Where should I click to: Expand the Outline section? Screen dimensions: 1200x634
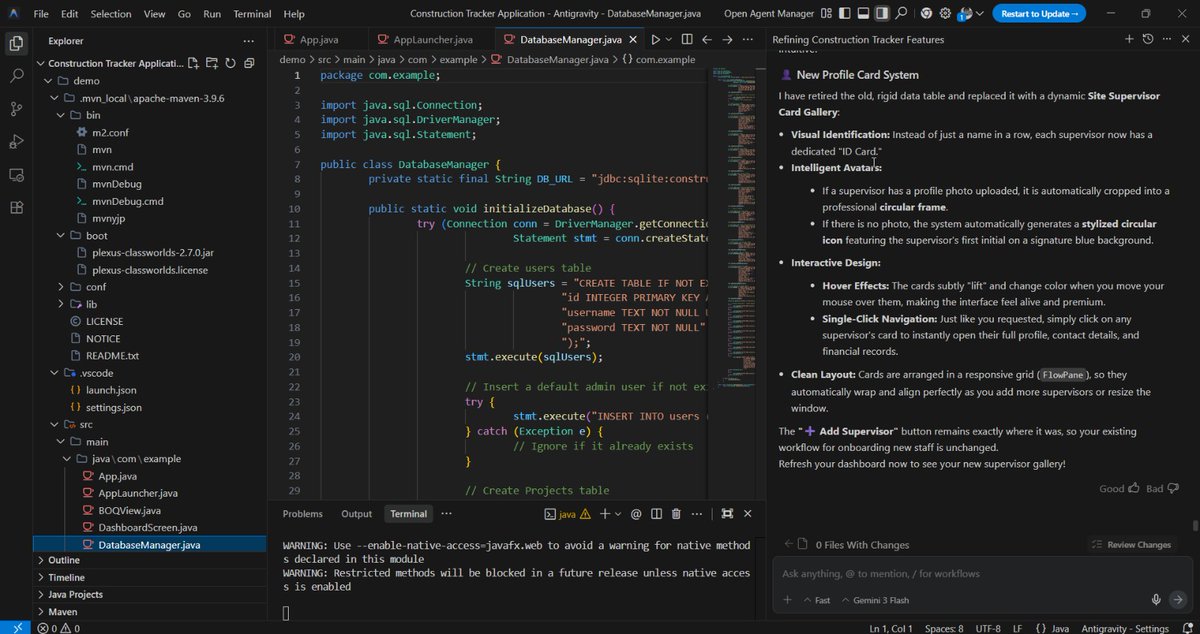pyautogui.click(x=63, y=560)
